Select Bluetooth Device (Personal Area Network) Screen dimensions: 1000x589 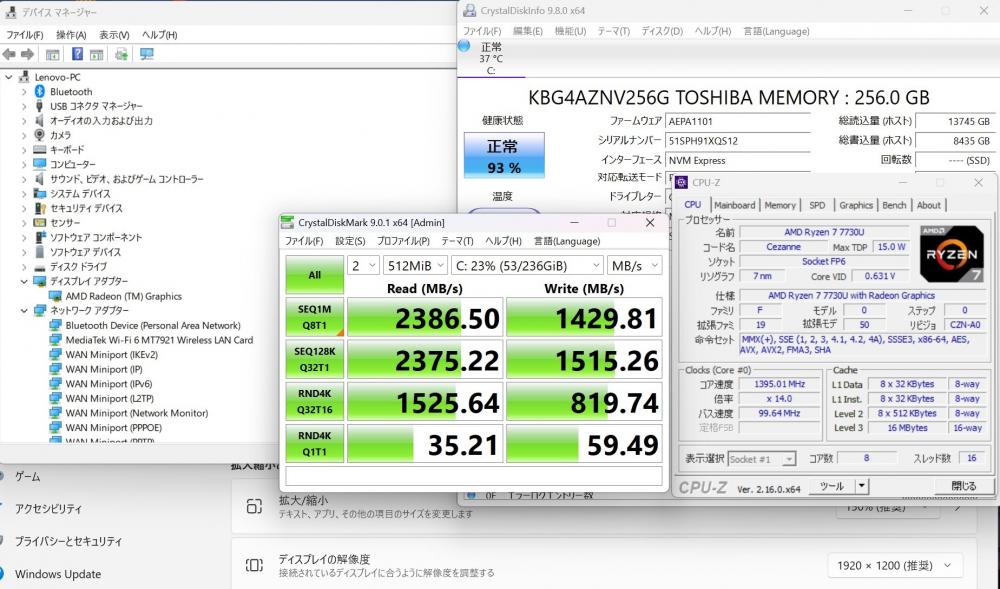pos(153,326)
